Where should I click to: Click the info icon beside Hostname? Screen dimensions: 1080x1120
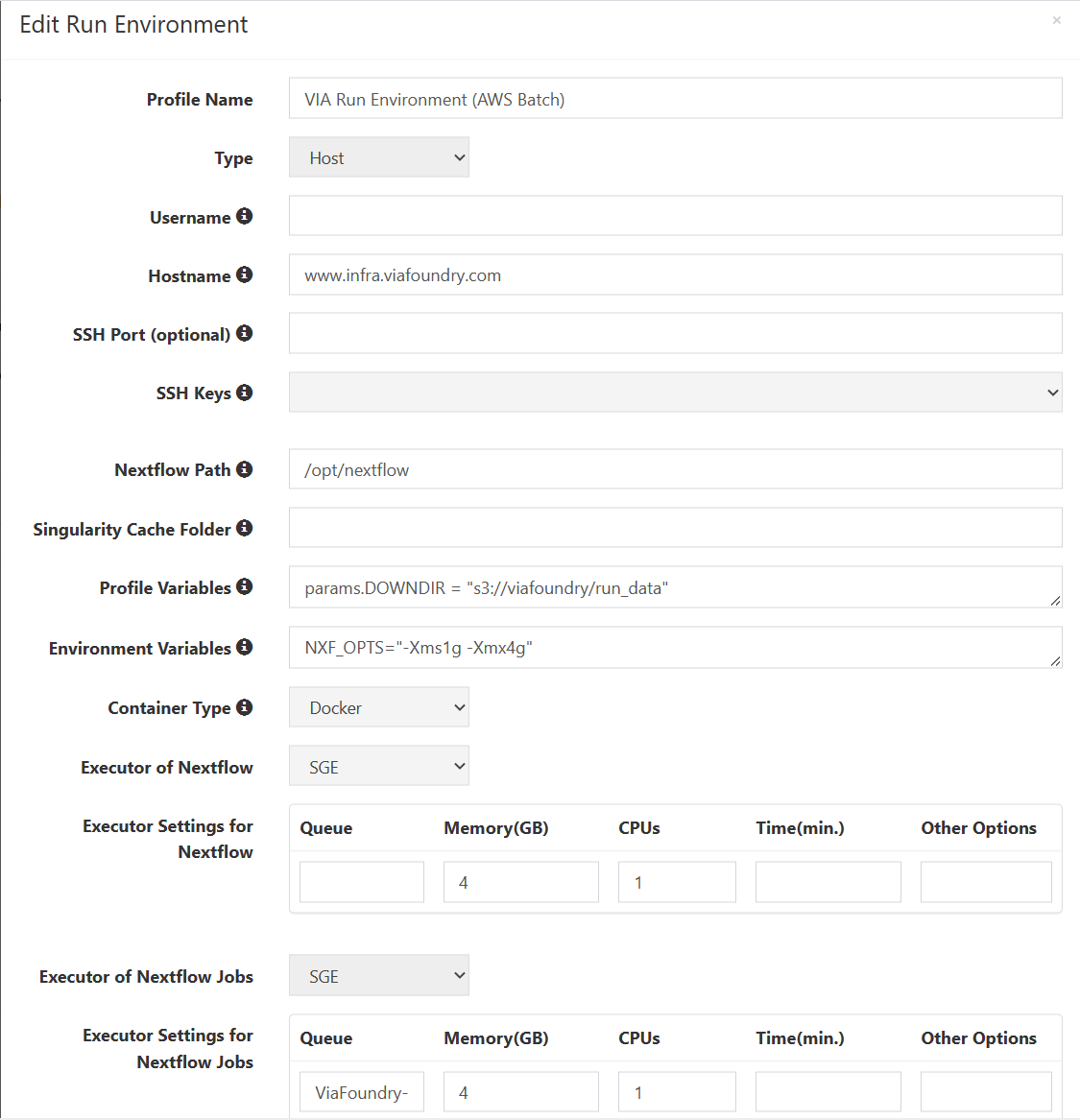click(244, 274)
